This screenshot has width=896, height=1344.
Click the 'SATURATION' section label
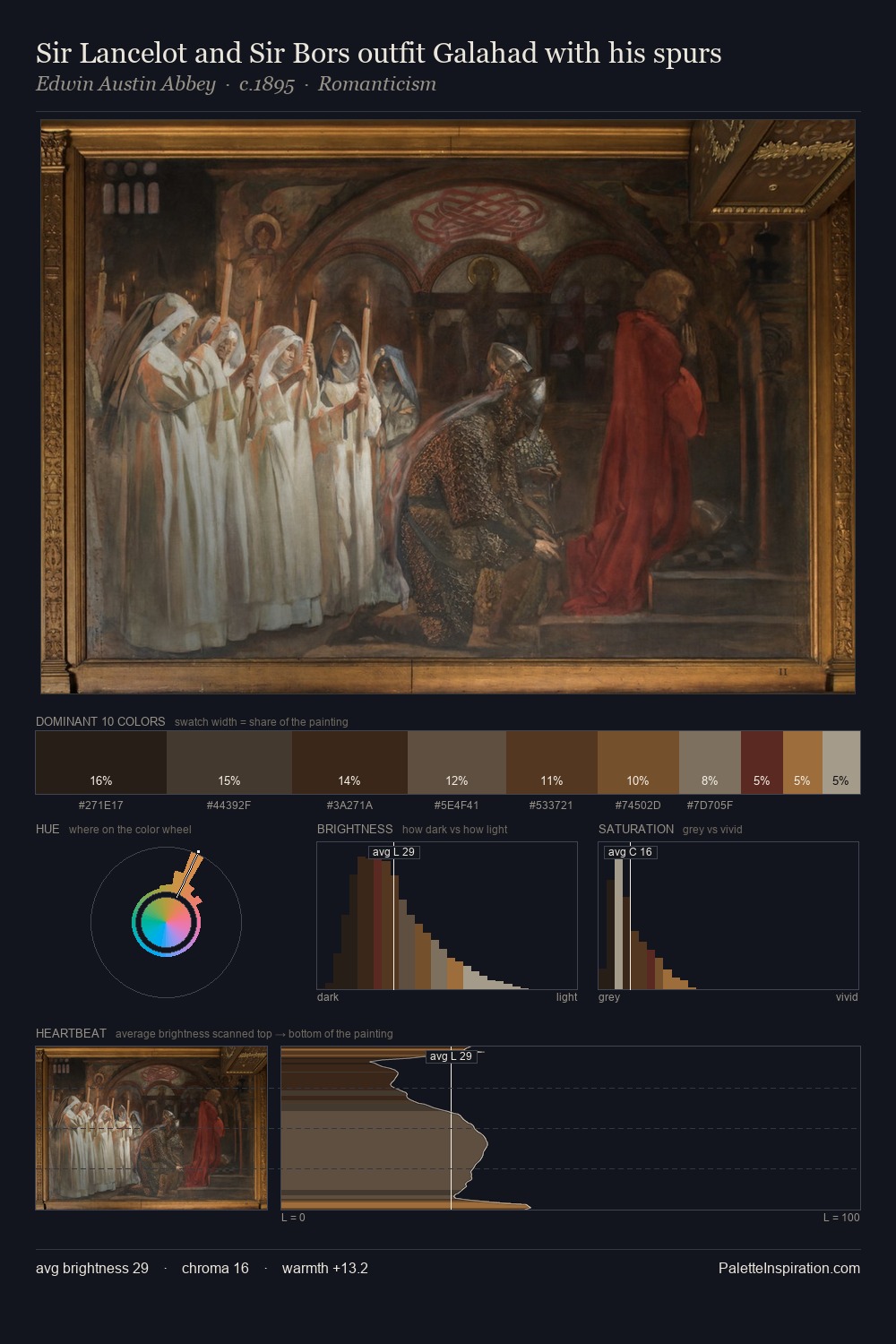pyautogui.click(x=636, y=829)
